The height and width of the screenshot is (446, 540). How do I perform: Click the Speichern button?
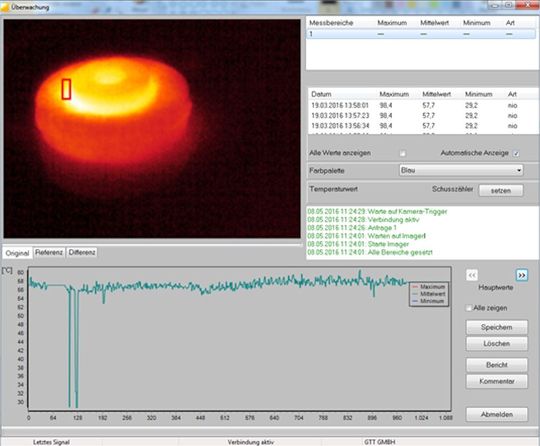[497, 327]
